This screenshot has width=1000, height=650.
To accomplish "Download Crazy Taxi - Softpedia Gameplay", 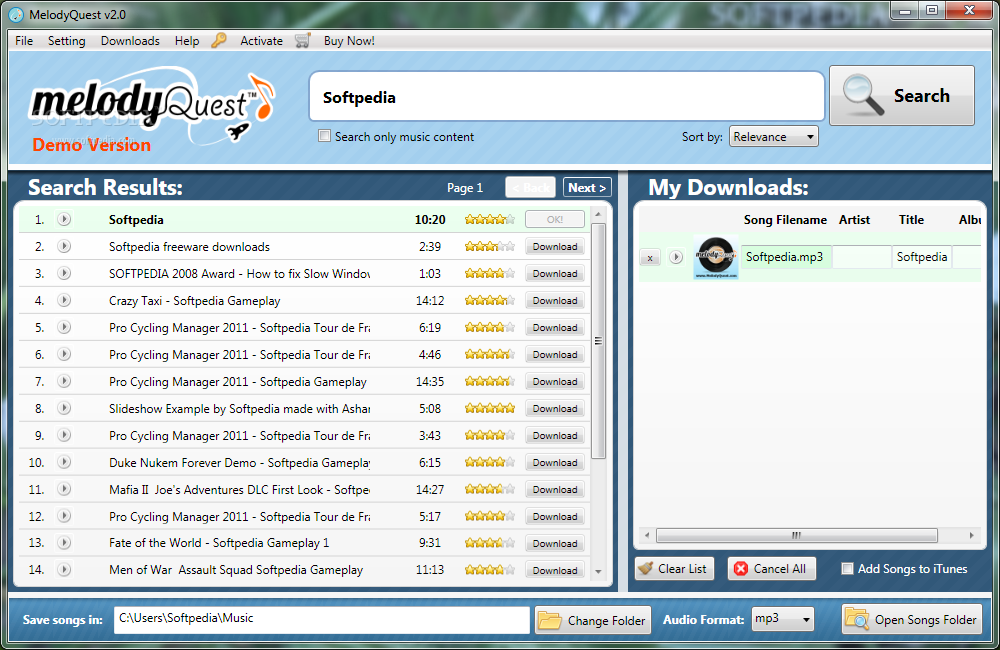I will [555, 300].
